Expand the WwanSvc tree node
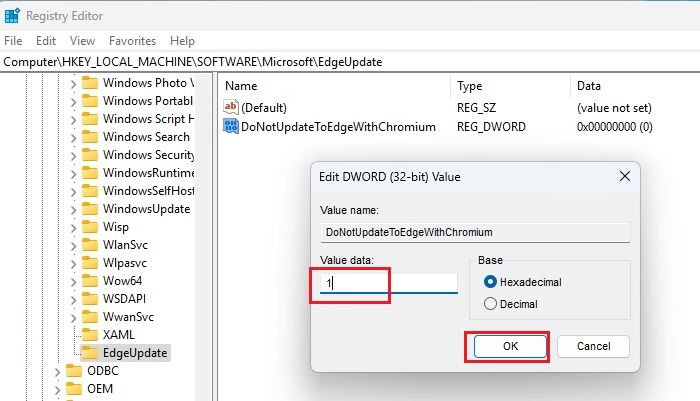700x401 pixels. [73, 317]
